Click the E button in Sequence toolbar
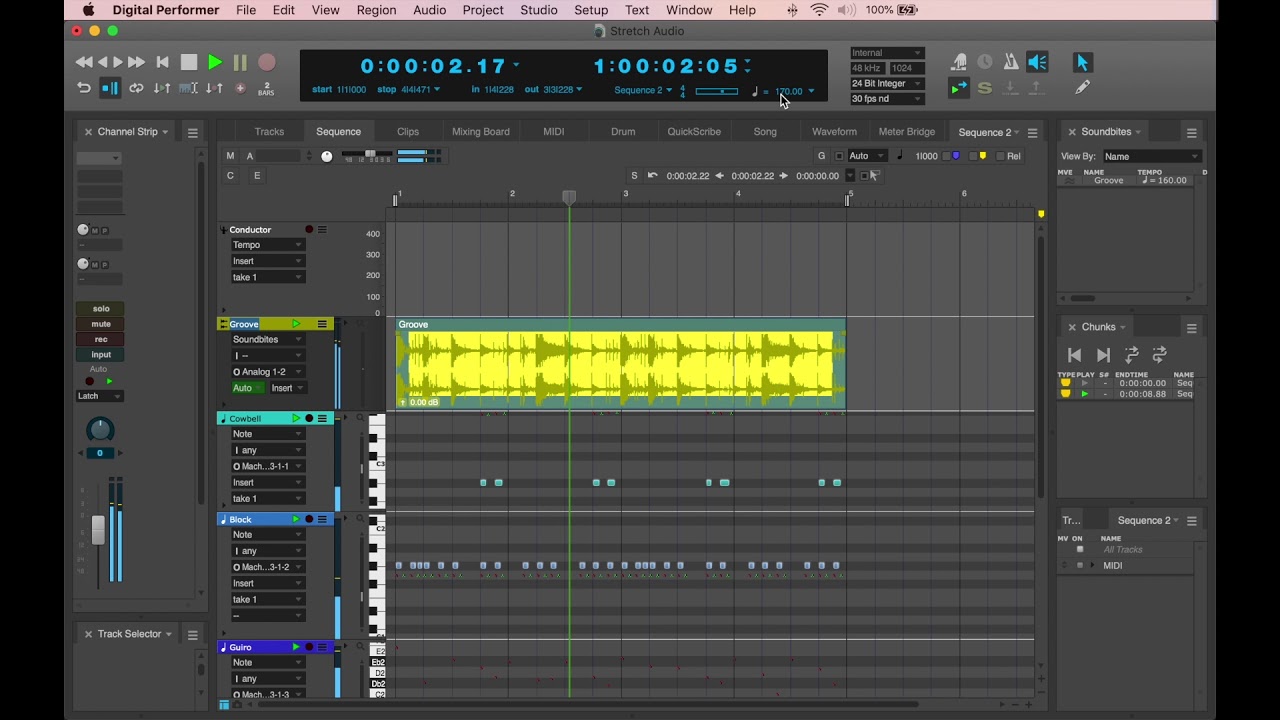 pyautogui.click(x=257, y=176)
